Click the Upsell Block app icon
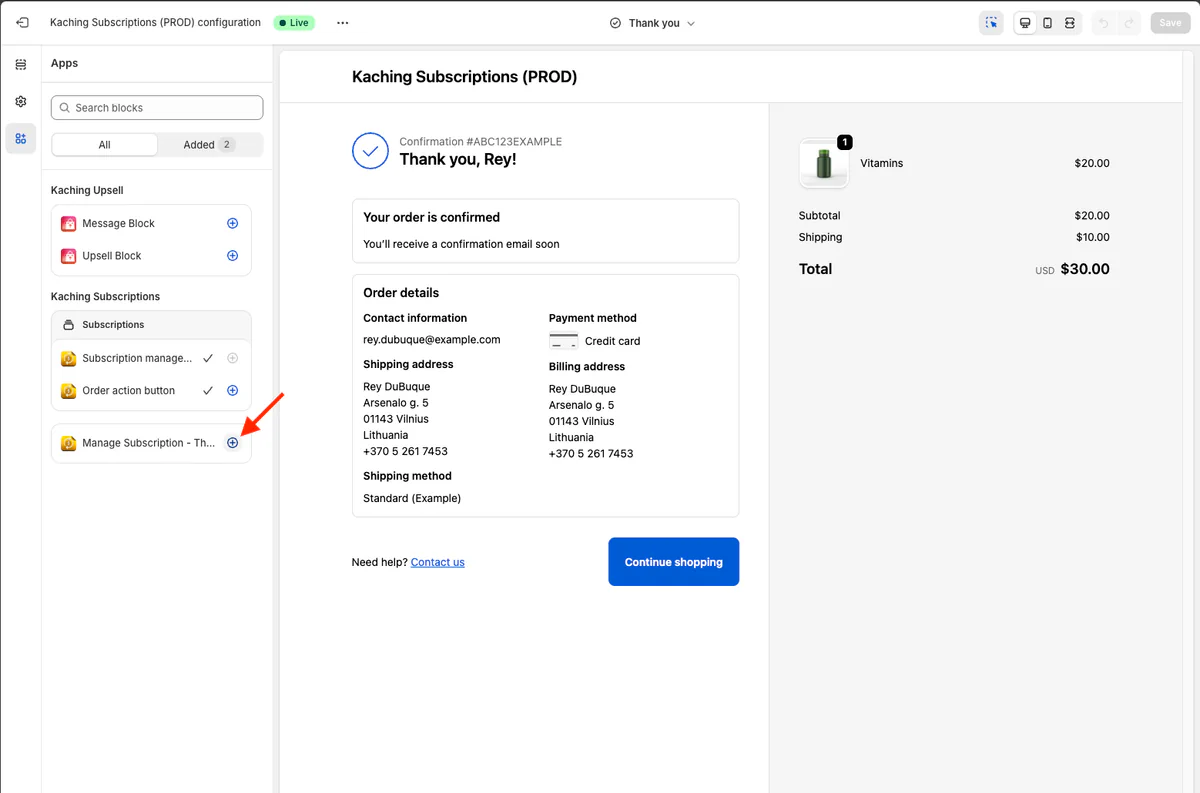 click(68, 256)
